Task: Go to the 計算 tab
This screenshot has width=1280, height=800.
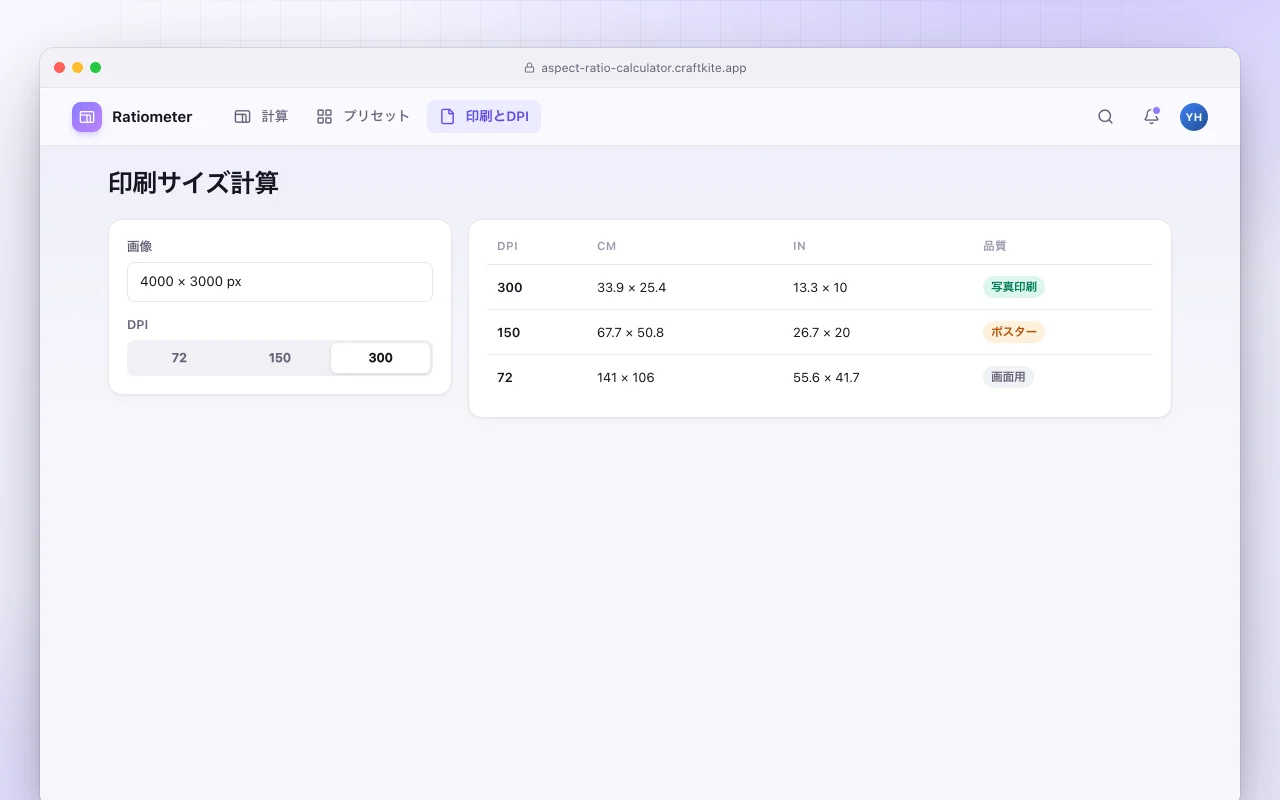Action: click(x=261, y=117)
